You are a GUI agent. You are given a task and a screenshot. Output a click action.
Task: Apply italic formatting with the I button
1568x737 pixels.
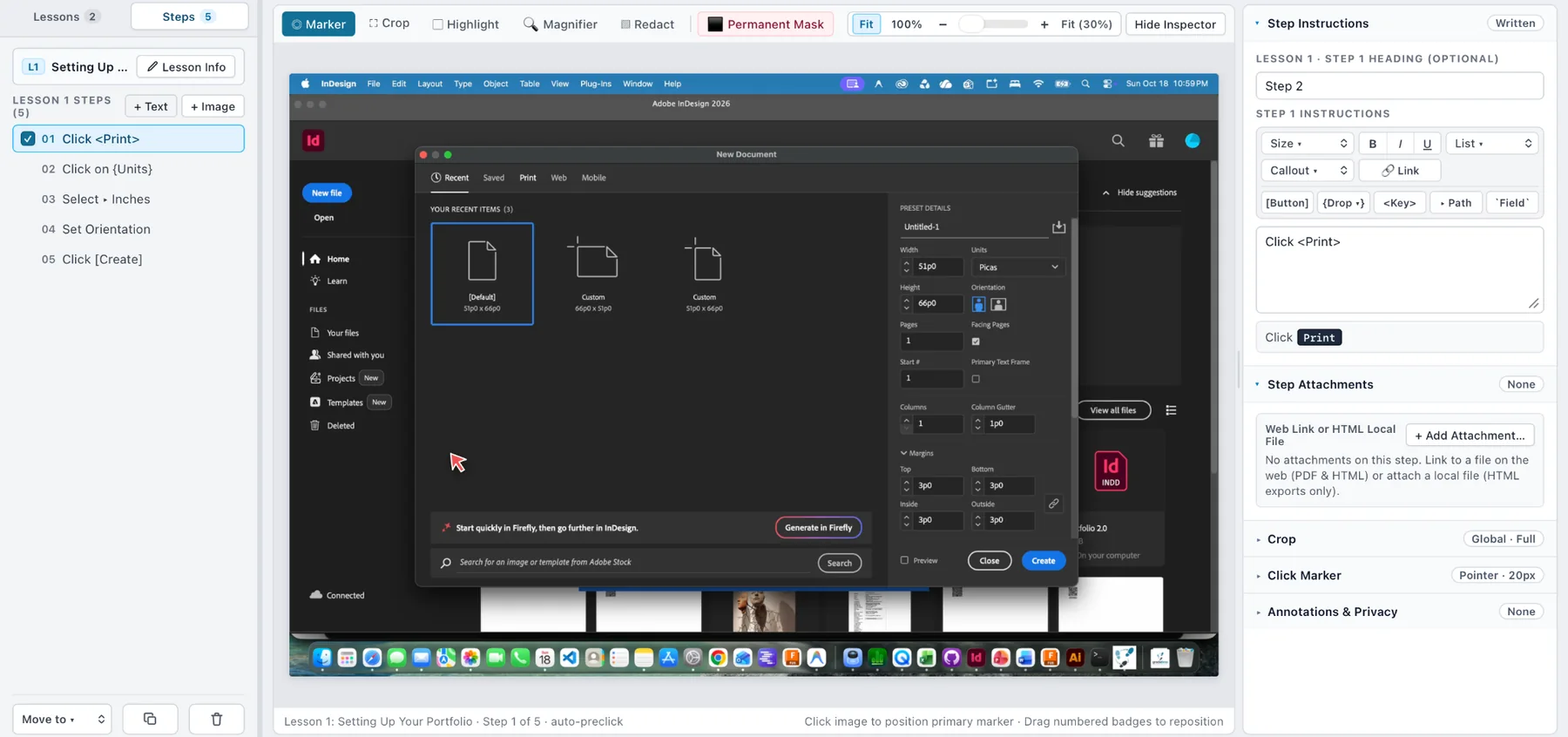click(1400, 144)
